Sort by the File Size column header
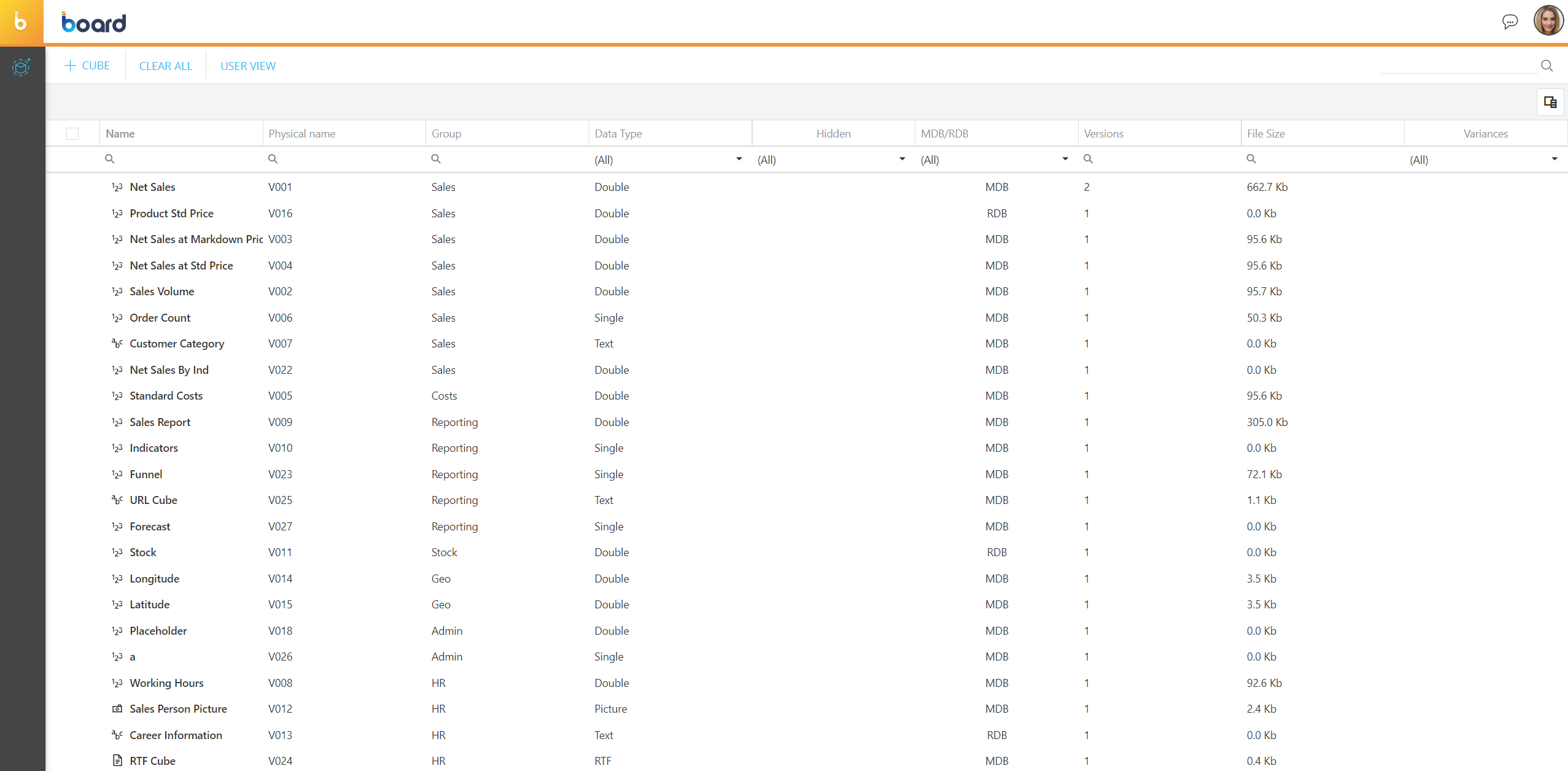This screenshot has height=771, width=1568. pyautogui.click(x=1265, y=134)
